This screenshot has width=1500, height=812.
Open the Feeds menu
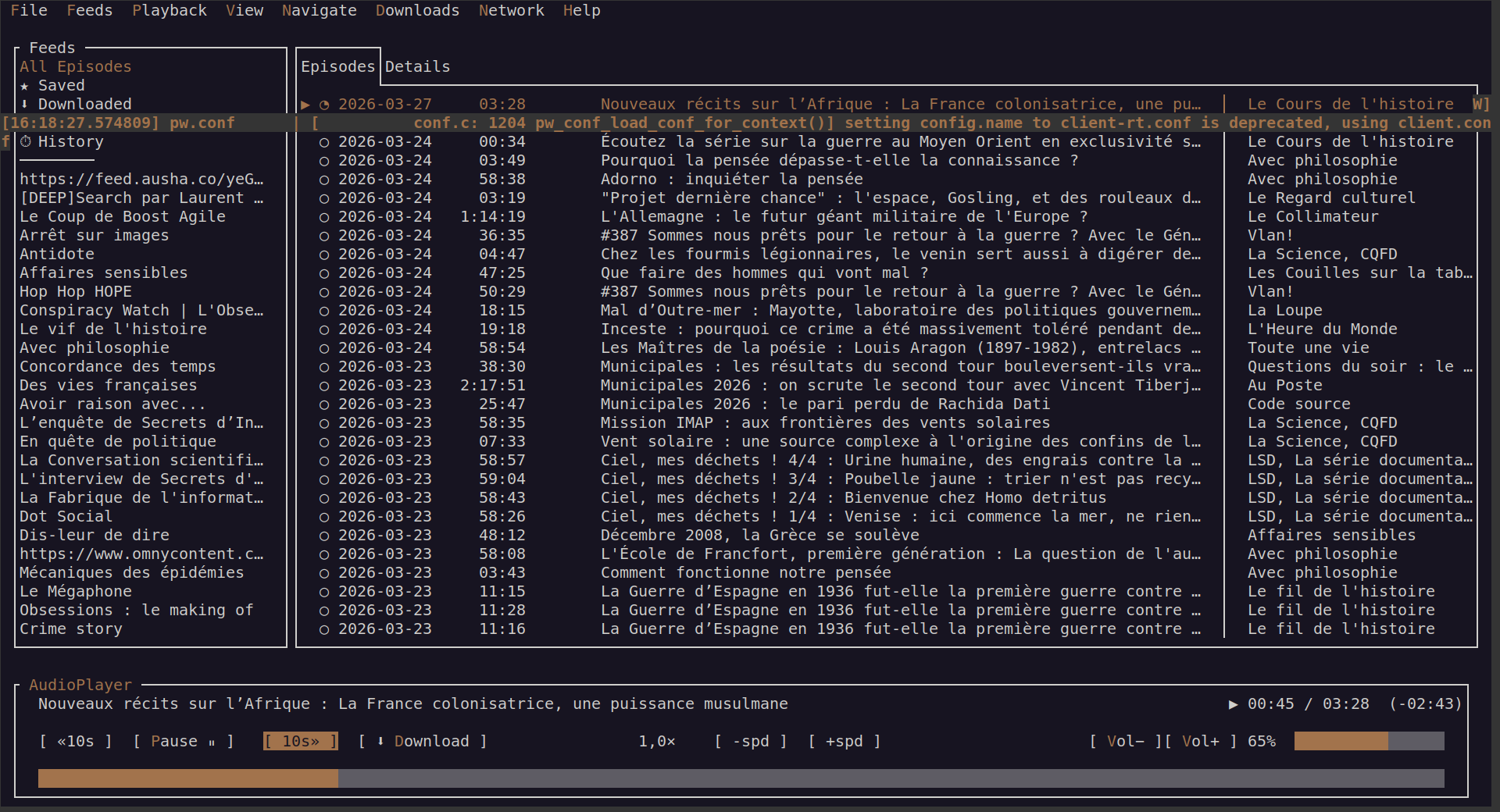(89, 11)
